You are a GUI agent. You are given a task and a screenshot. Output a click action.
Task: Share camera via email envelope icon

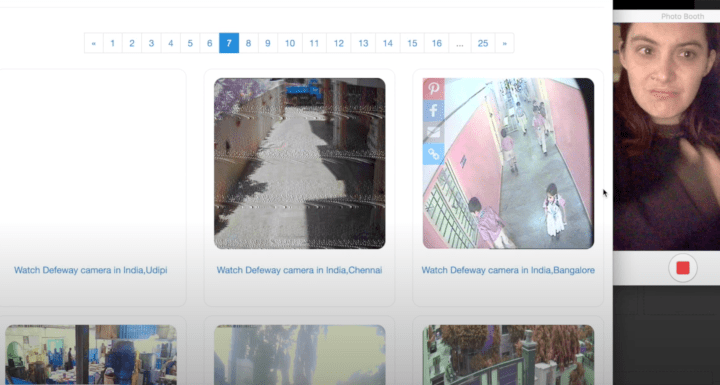click(x=433, y=133)
